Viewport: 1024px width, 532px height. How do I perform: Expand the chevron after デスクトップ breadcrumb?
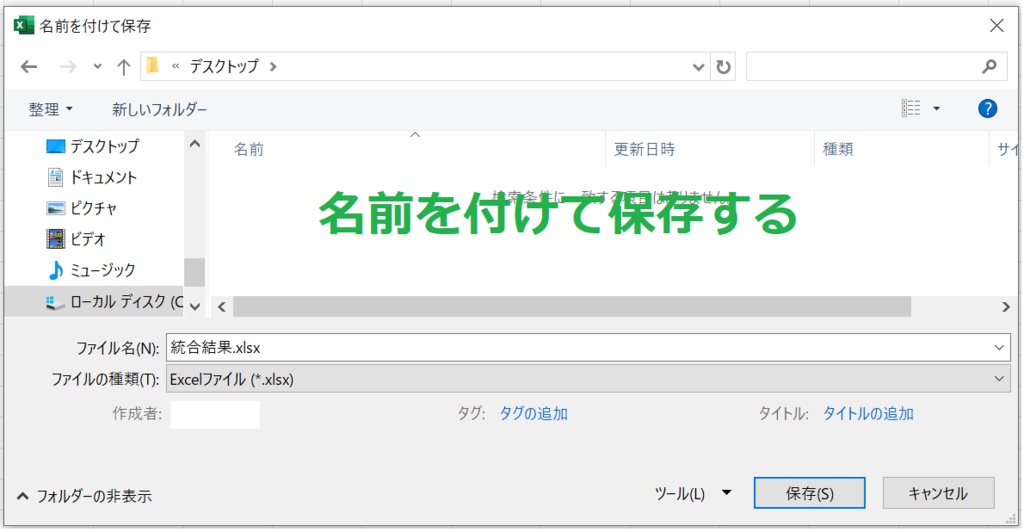coord(273,67)
